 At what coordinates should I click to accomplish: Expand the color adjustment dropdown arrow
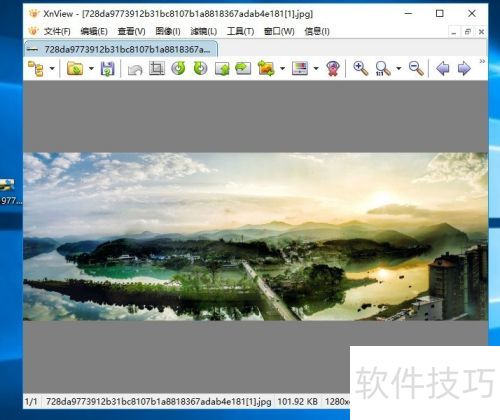pyautogui.click(x=316, y=68)
